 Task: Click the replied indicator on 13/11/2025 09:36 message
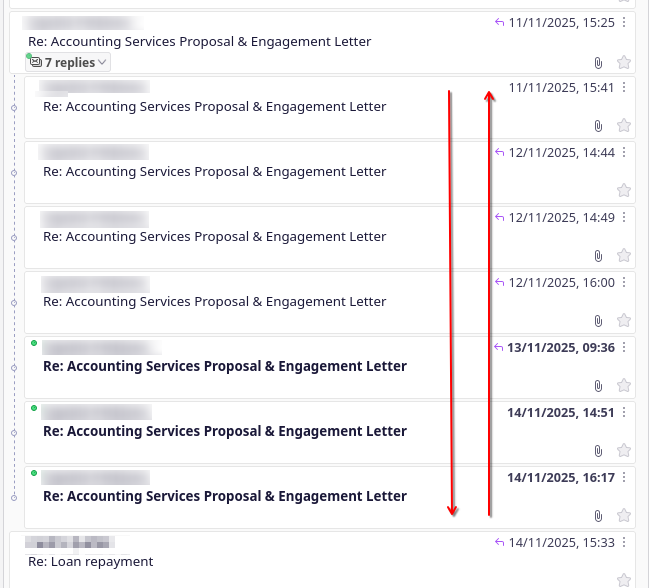pos(499,347)
